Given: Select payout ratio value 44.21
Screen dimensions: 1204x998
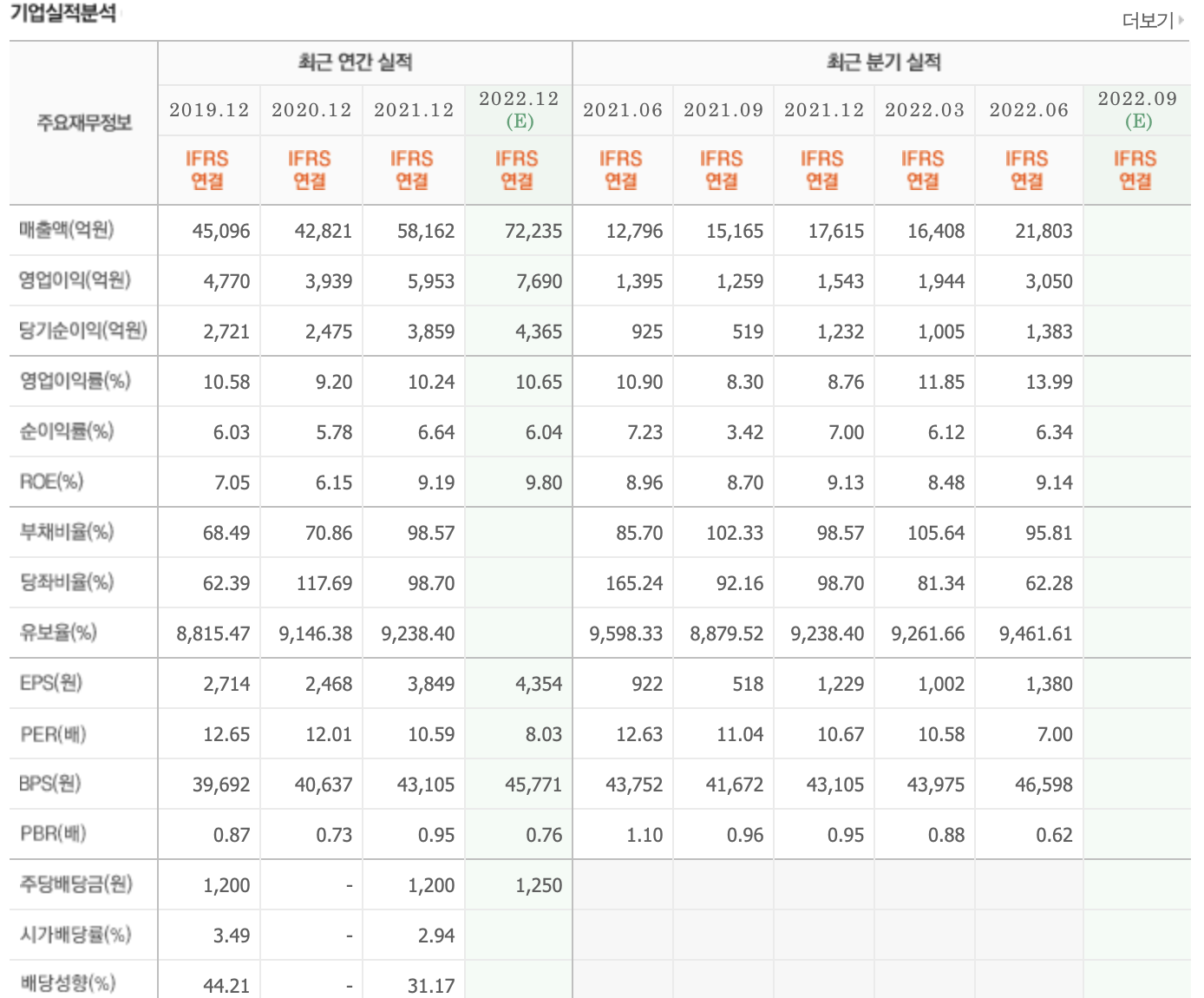Looking at the screenshot, I should coord(226,986).
